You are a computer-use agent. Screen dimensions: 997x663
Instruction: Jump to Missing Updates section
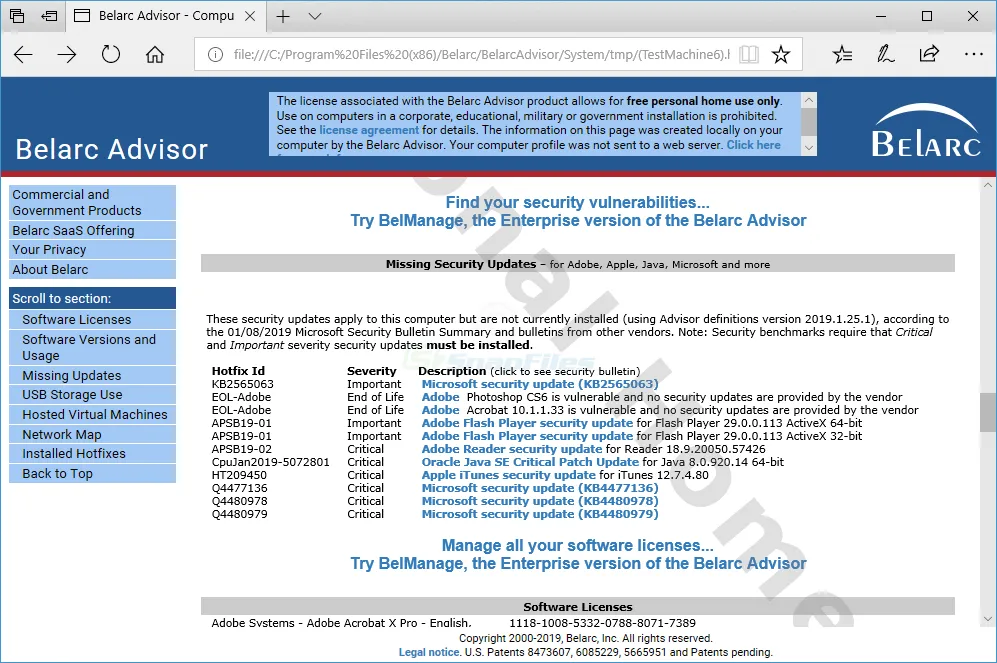(x=92, y=375)
